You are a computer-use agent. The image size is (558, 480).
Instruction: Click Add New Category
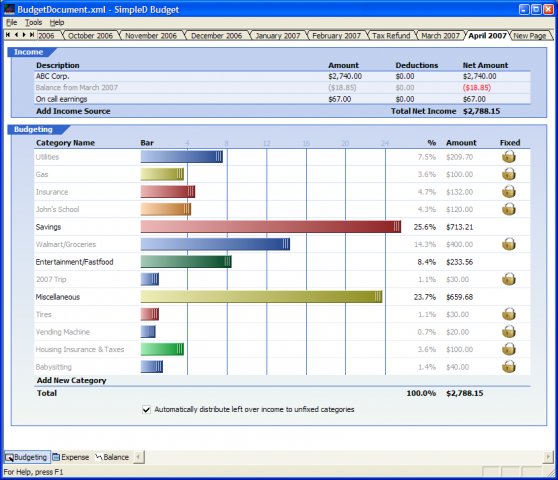(72, 380)
